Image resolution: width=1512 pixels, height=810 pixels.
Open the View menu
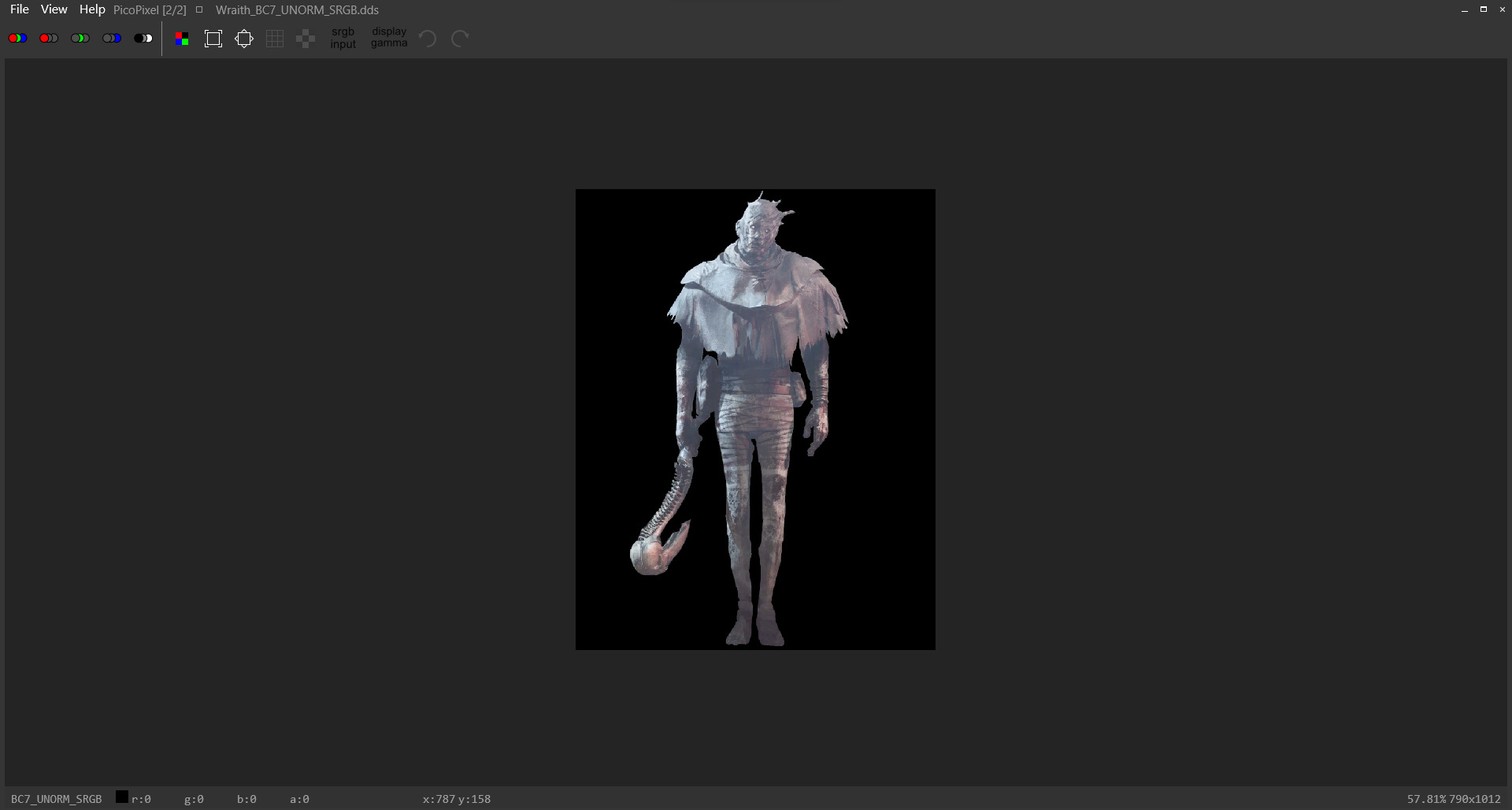click(x=54, y=9)
